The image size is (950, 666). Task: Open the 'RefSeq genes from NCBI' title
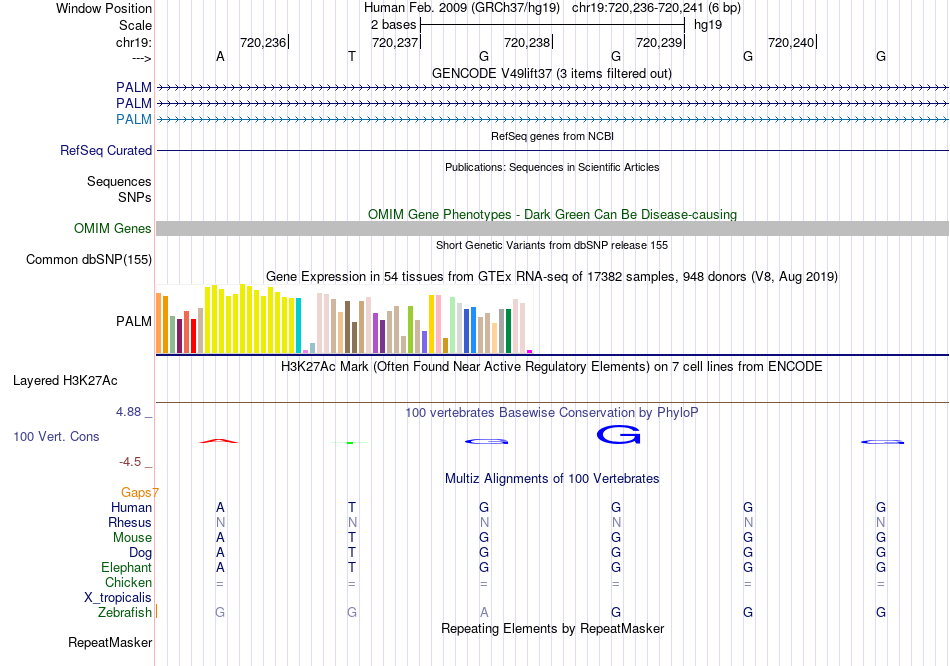(x=553, y=136)
